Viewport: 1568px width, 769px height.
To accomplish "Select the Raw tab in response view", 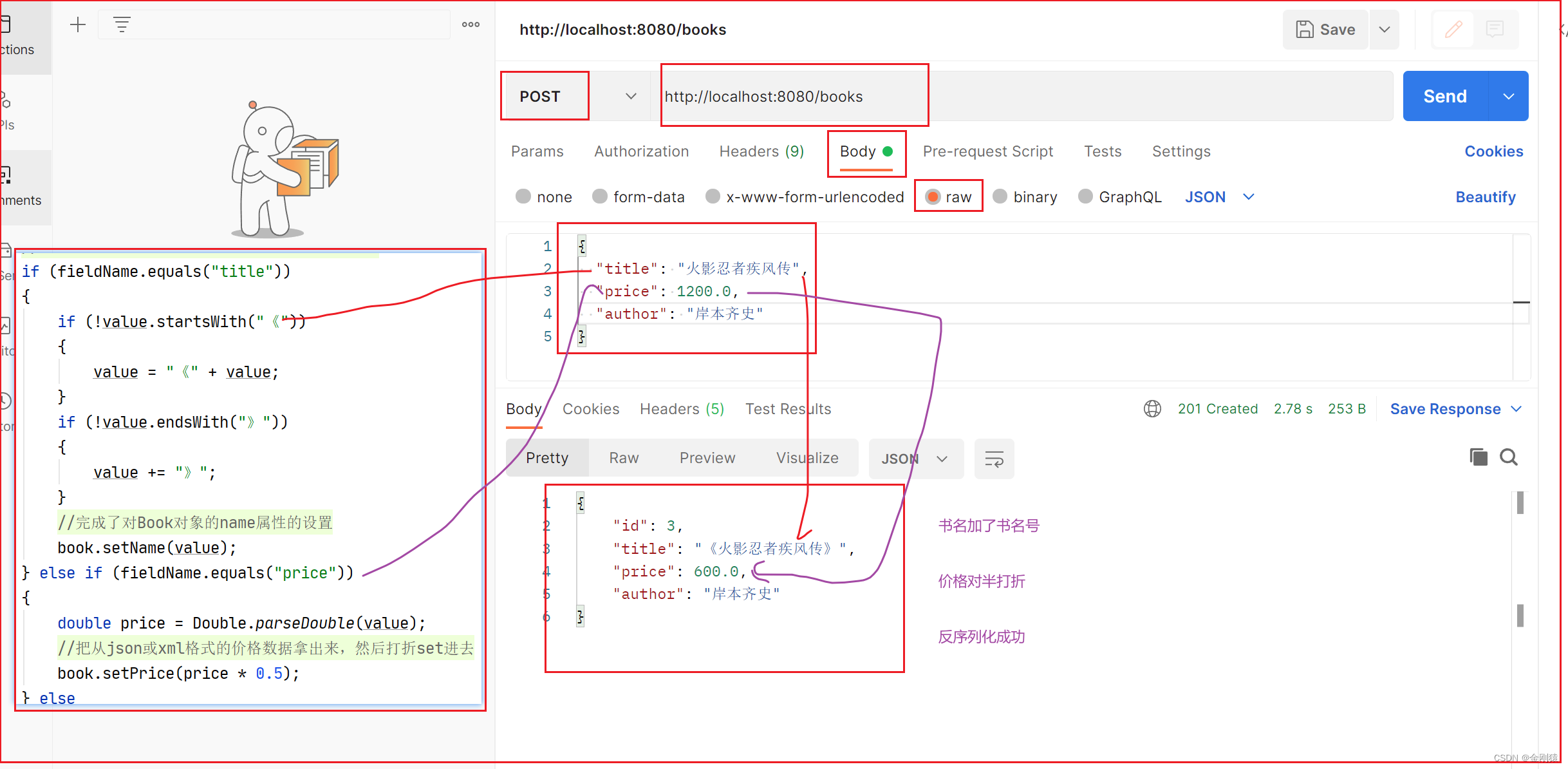I will (623, 458).
